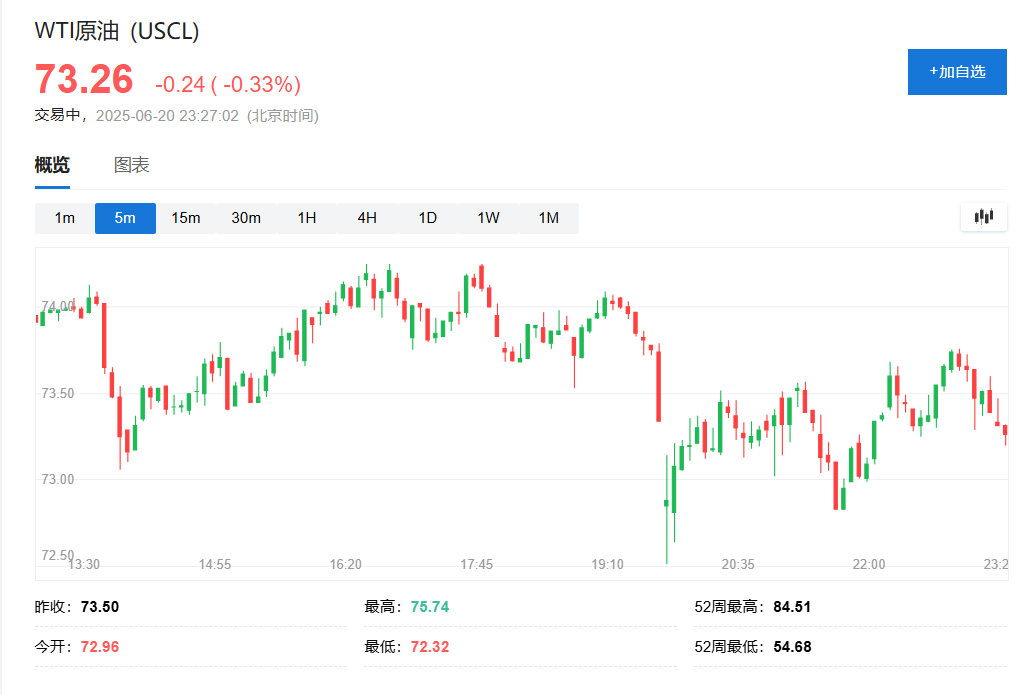The image size is (1027, 695).
Task: Show the 1D daily chart
Action: [x=428, y=218]
